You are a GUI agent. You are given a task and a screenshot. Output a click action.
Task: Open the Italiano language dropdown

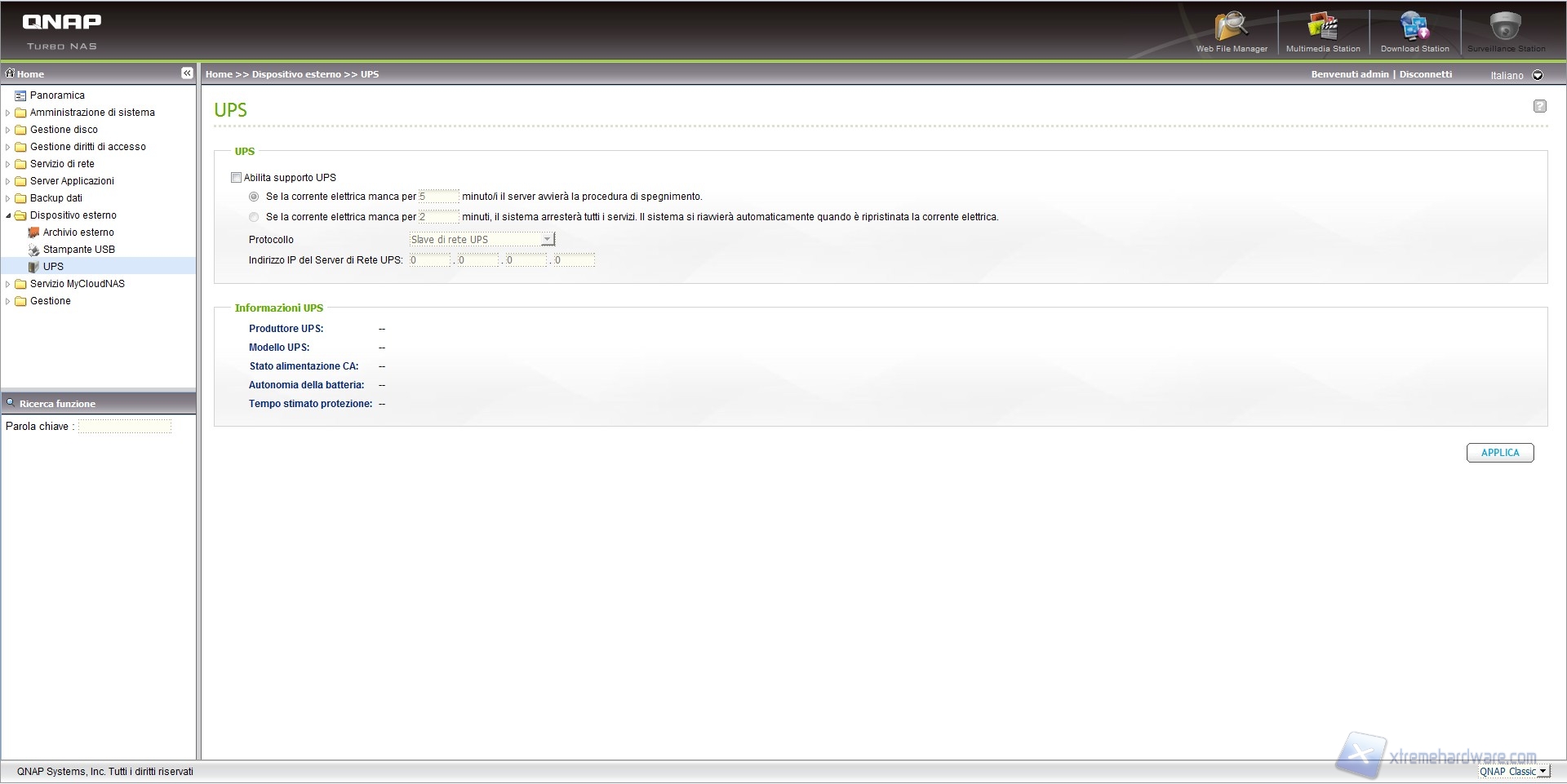tap(1538, 75)
